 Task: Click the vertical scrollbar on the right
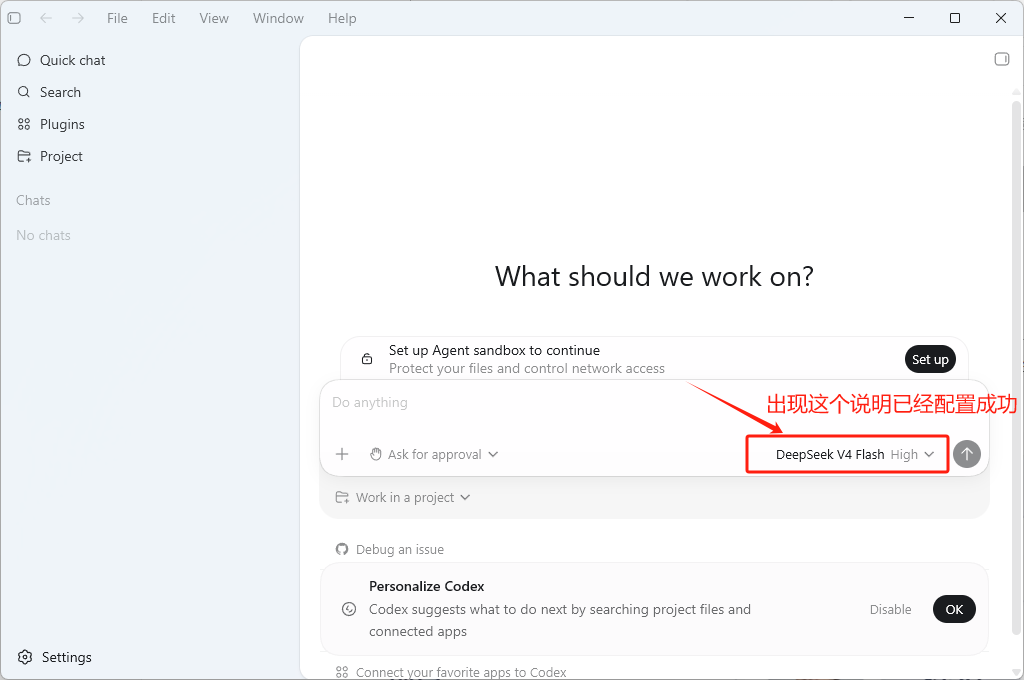[x=1016, y=366]
